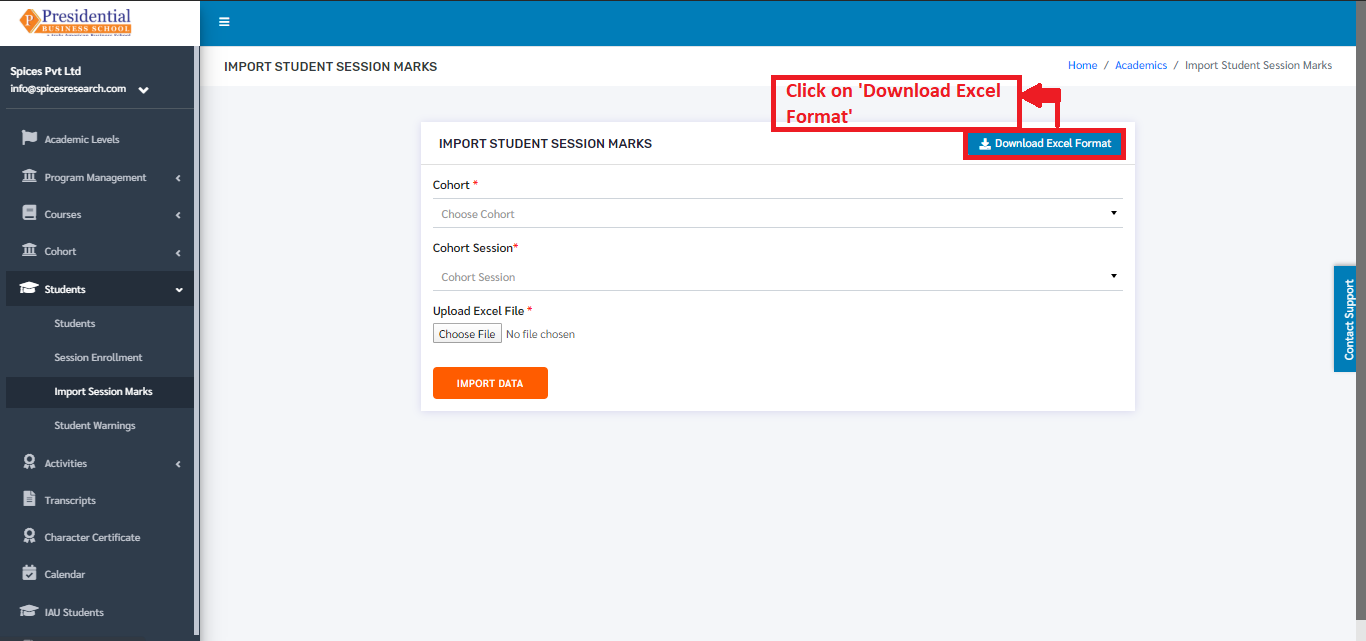Click the Calendar check icon
Screen dimensions: 1366x641
[x=29, y=573]
